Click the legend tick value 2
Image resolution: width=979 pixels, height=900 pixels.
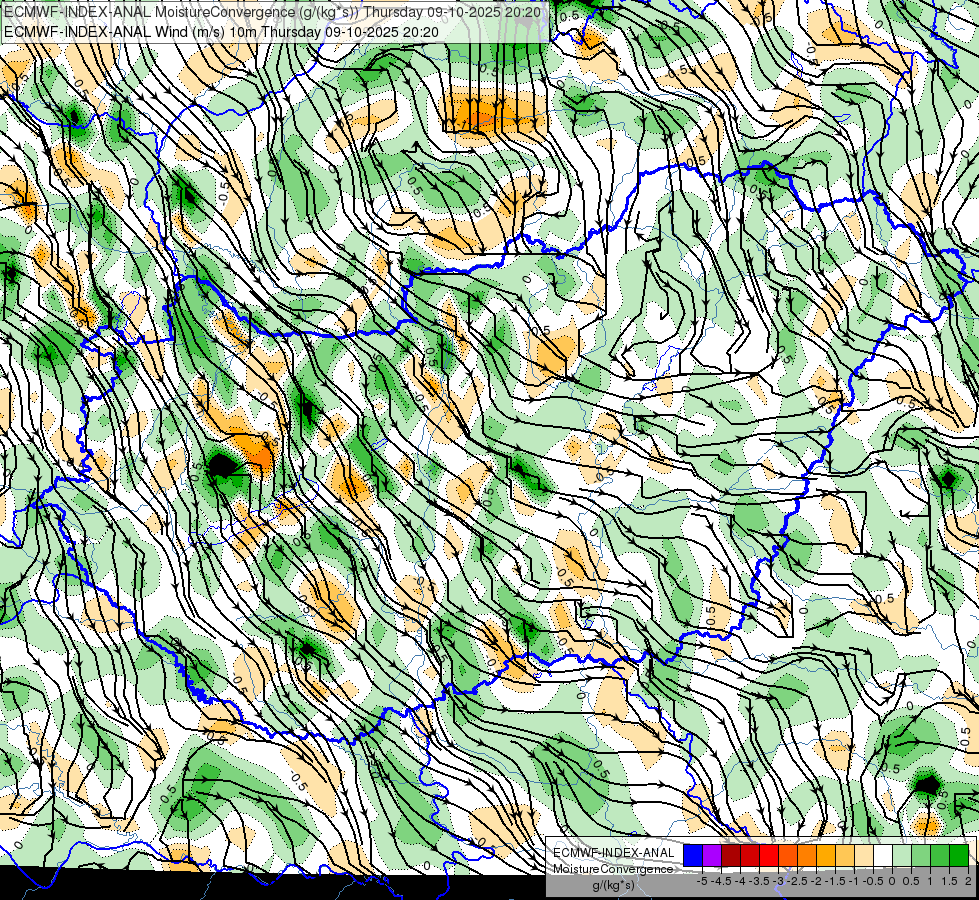coord(968,881)
